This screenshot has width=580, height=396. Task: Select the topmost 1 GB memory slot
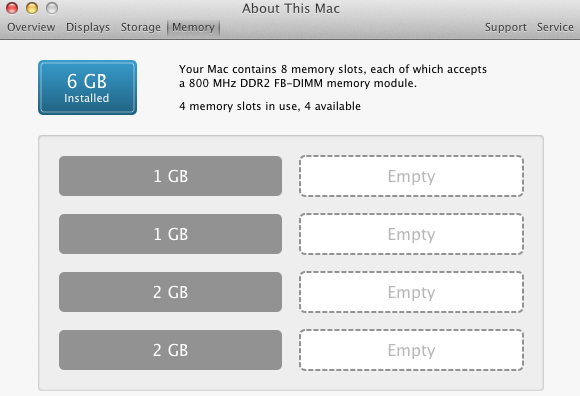[171, 176]
